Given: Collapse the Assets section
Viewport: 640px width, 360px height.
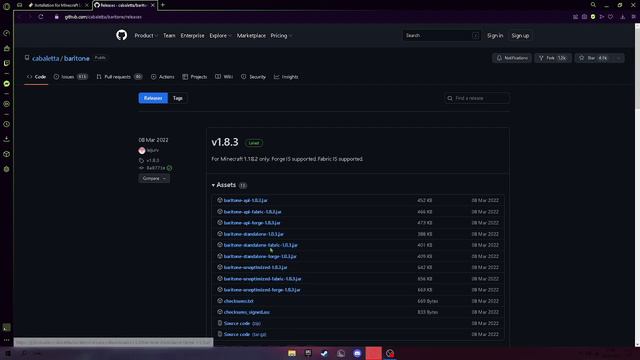Looking at the screenshot, I should [224, 185].
